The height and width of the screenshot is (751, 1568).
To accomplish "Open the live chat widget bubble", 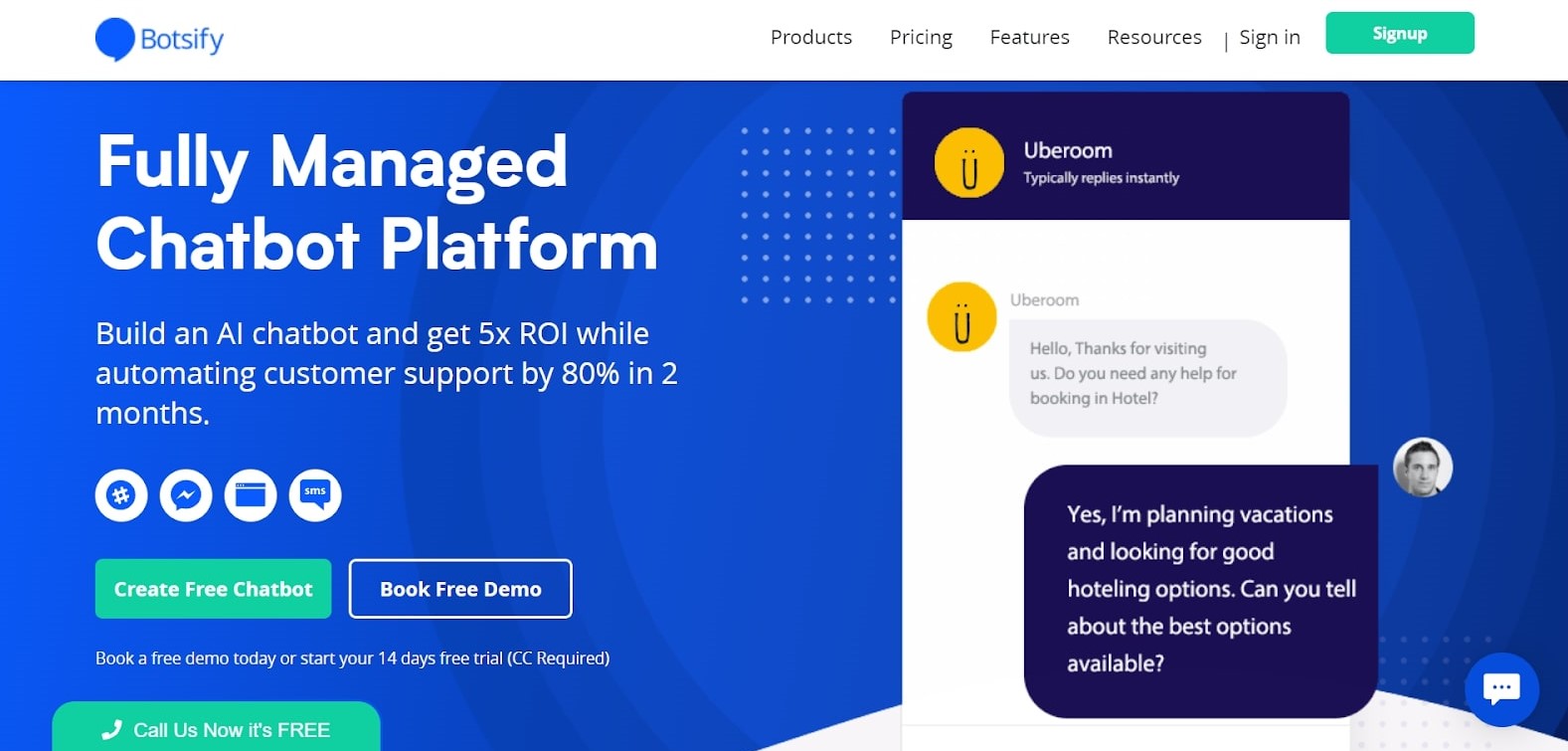I will [x=1501, y=689].
